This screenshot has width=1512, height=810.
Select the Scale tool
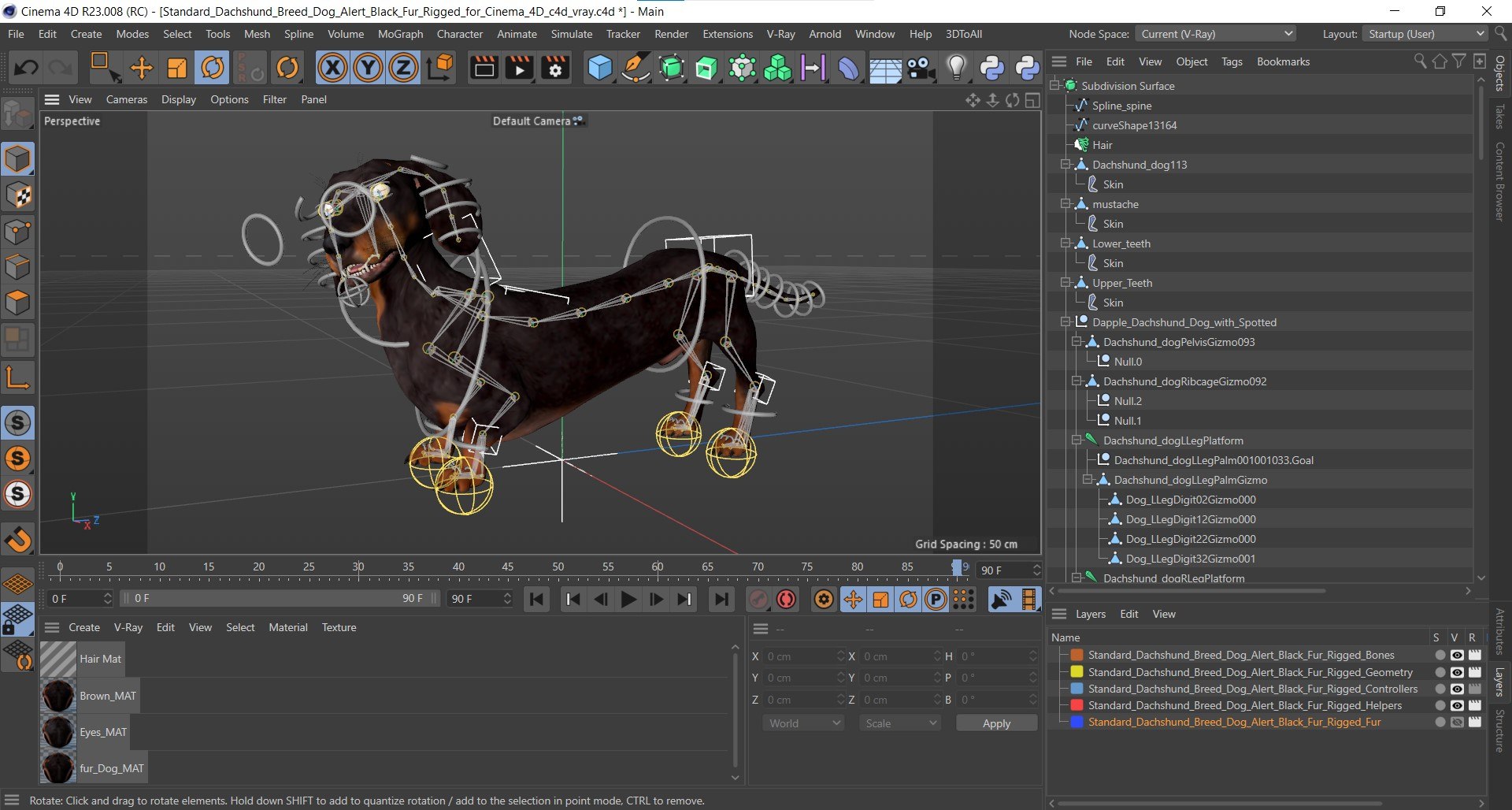(177, 68)
